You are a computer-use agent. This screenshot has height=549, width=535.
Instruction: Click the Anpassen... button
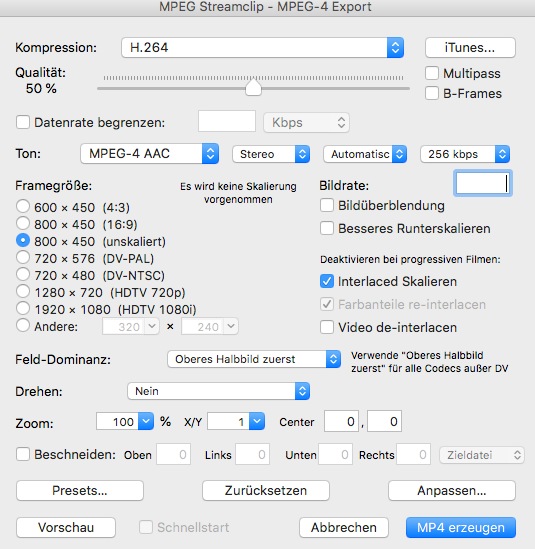coord(452,491)
